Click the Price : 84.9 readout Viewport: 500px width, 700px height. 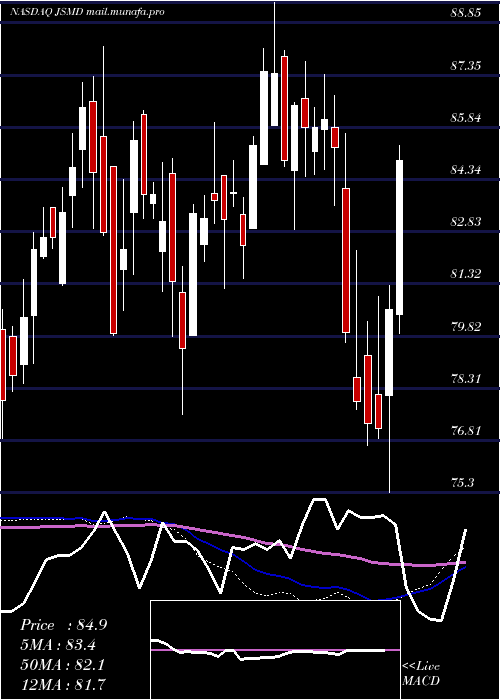[63, 625]
